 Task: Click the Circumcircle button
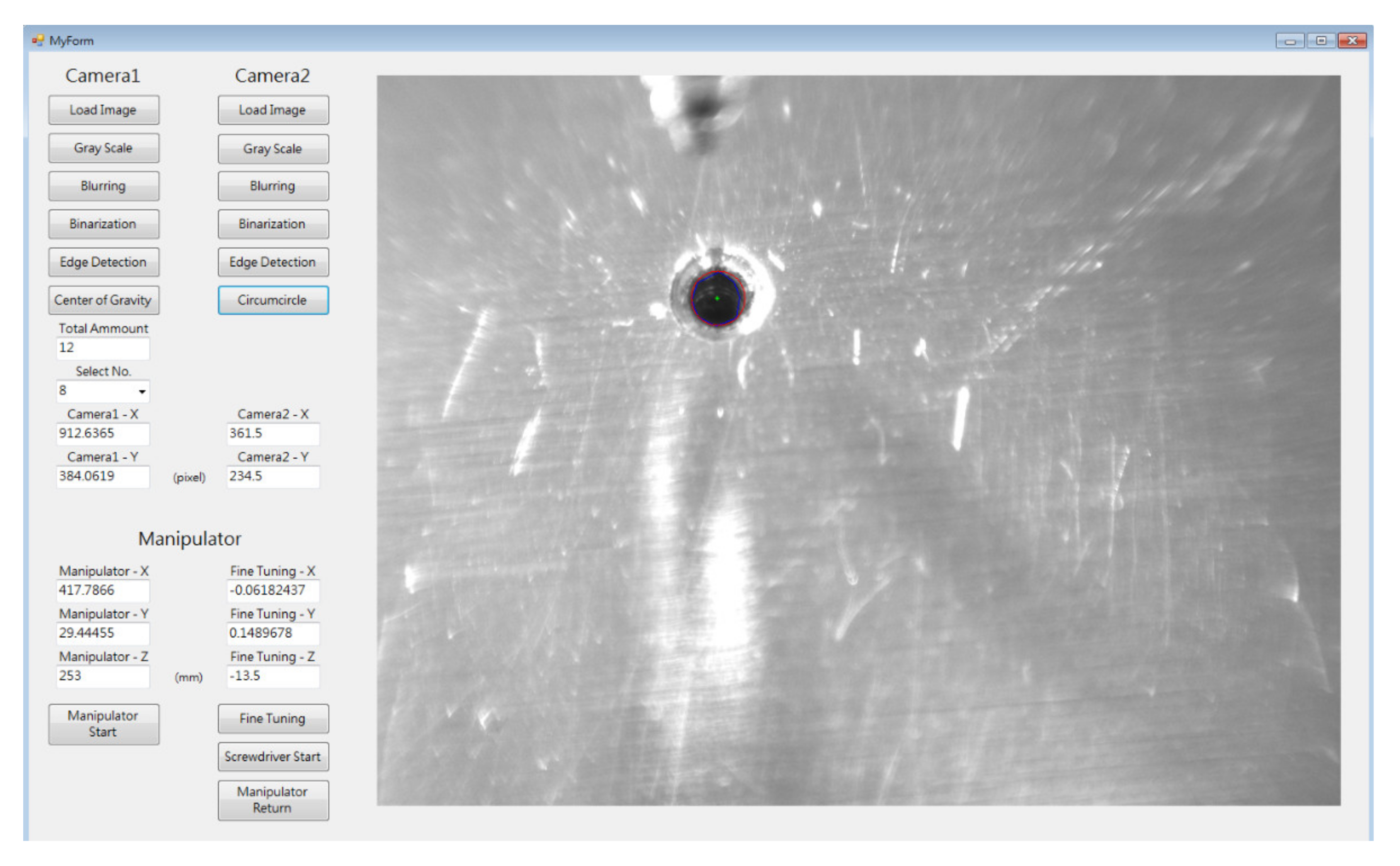pyautogui.click(x=273, y=300)
